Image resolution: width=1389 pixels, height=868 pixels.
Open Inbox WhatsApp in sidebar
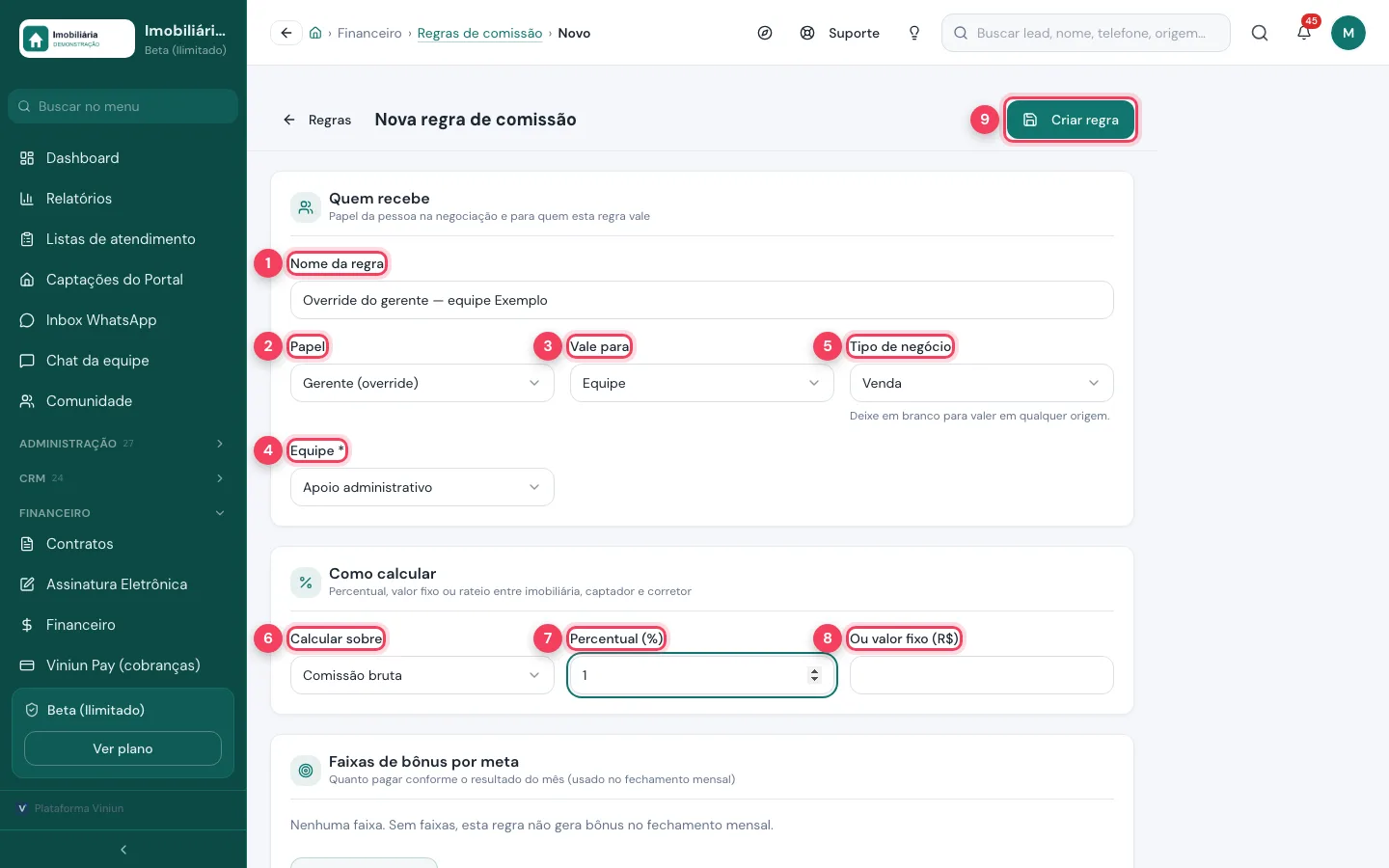click(x=123, y=320)
